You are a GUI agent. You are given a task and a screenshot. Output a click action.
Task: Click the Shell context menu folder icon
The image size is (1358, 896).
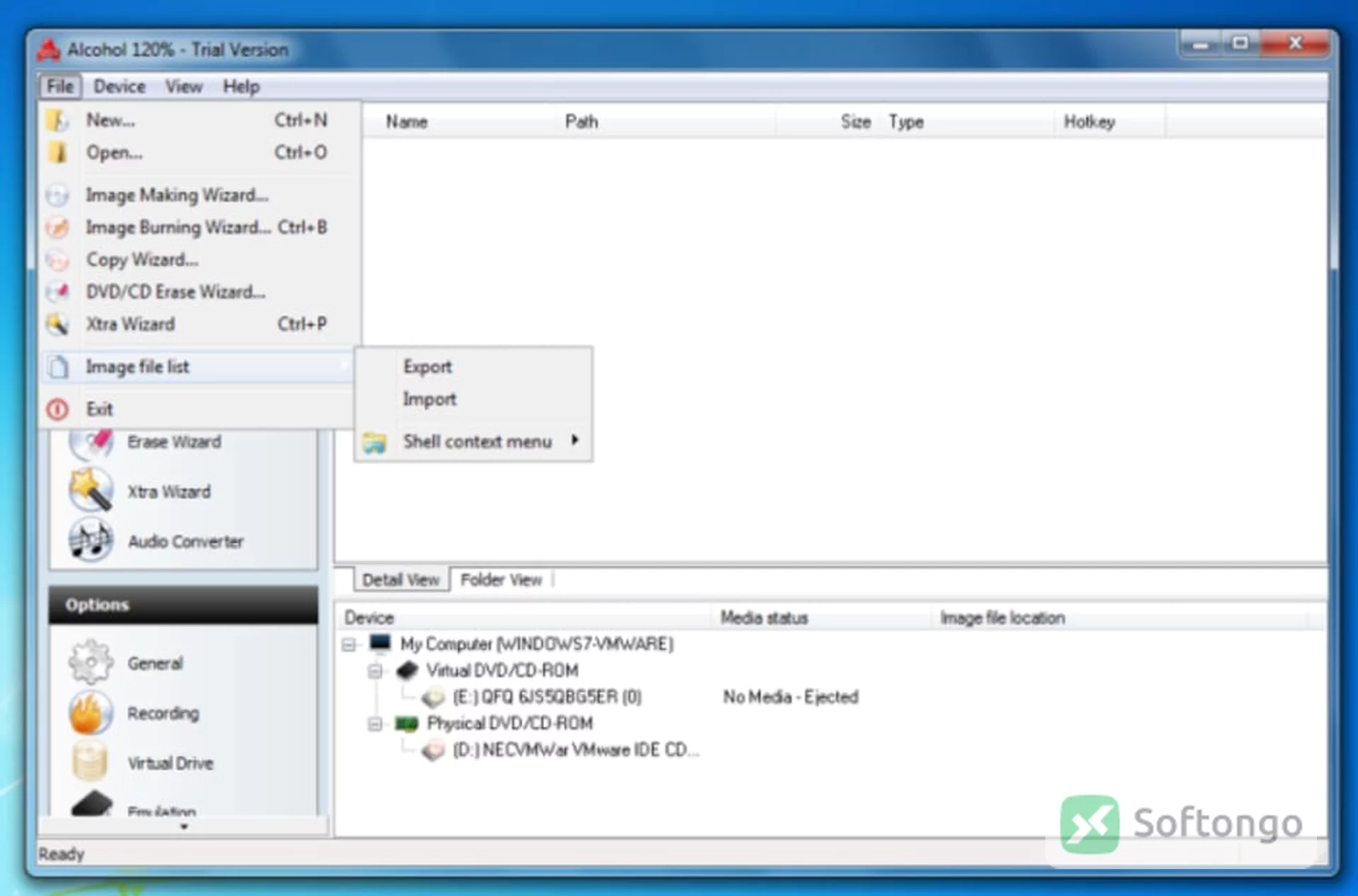pos(374,443)
